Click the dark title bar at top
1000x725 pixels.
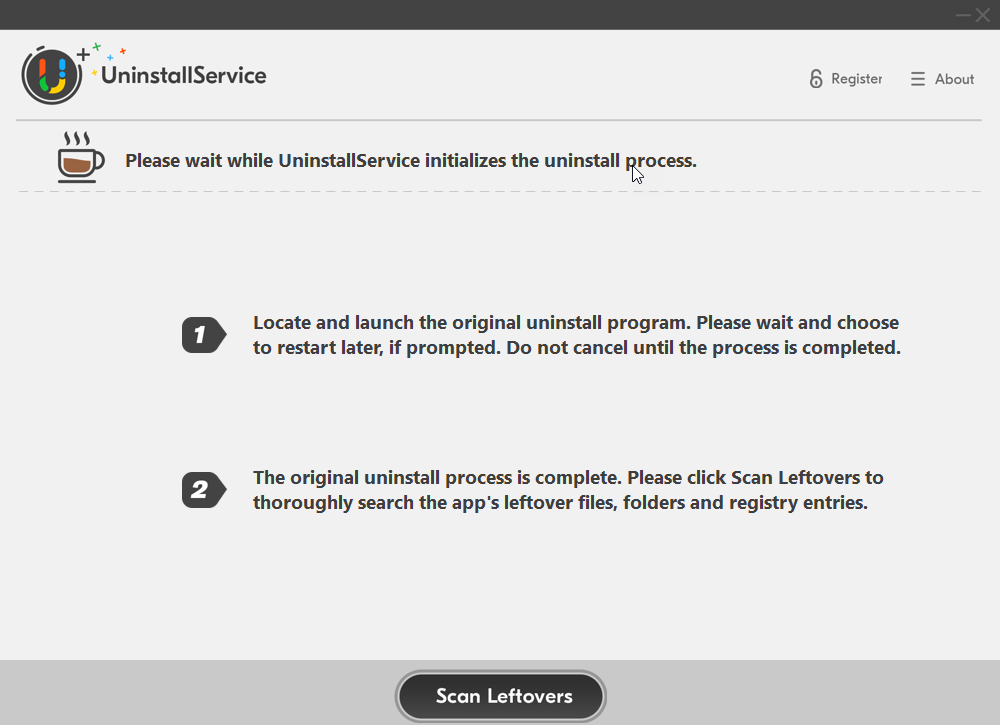pyautogui.click(x=472, y=15)
